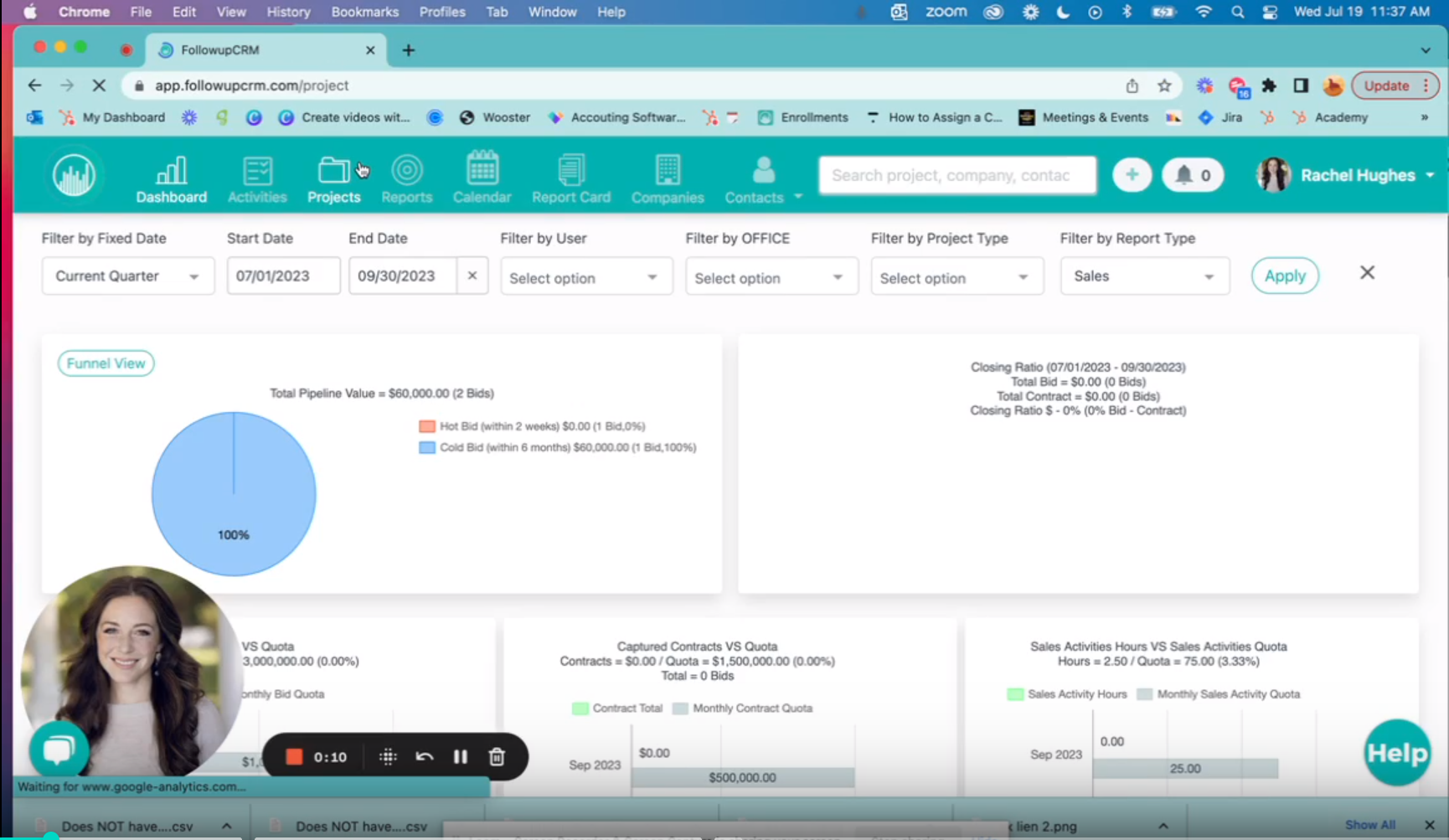Open the Bookmarks menu in the menu bar
The height and width of the screenshot is (840, 1449).
tap(364, 12)
